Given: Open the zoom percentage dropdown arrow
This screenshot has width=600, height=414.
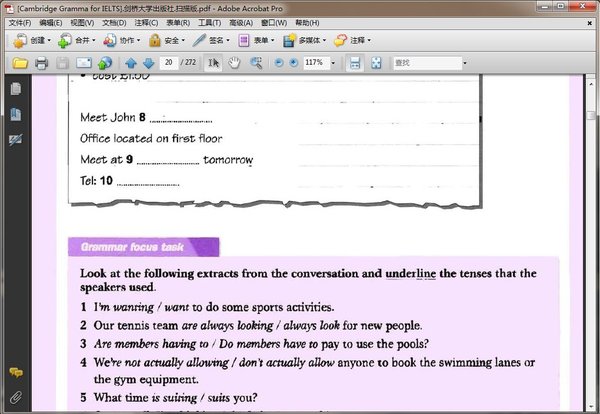Looking at the screenshot, I should pyautogui.click(x=333, y=63).
